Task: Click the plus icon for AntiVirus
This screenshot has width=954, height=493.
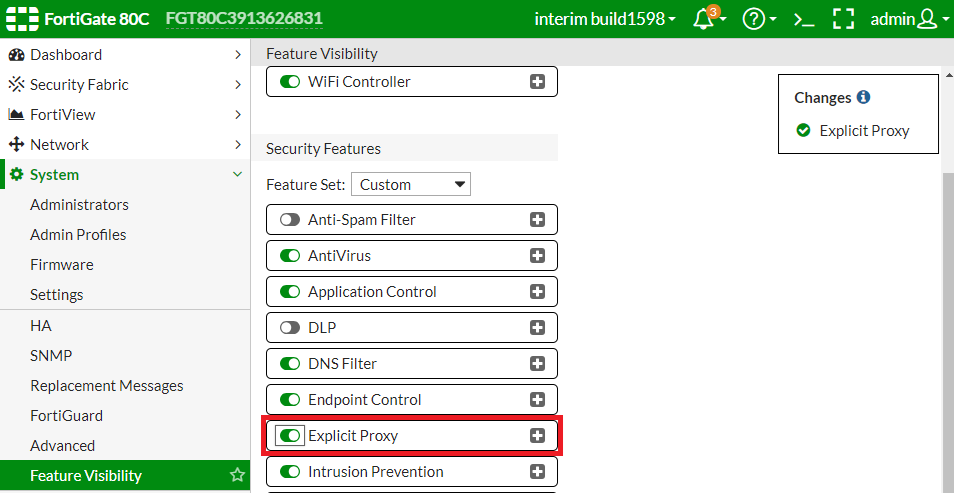Action: [537, 256]
